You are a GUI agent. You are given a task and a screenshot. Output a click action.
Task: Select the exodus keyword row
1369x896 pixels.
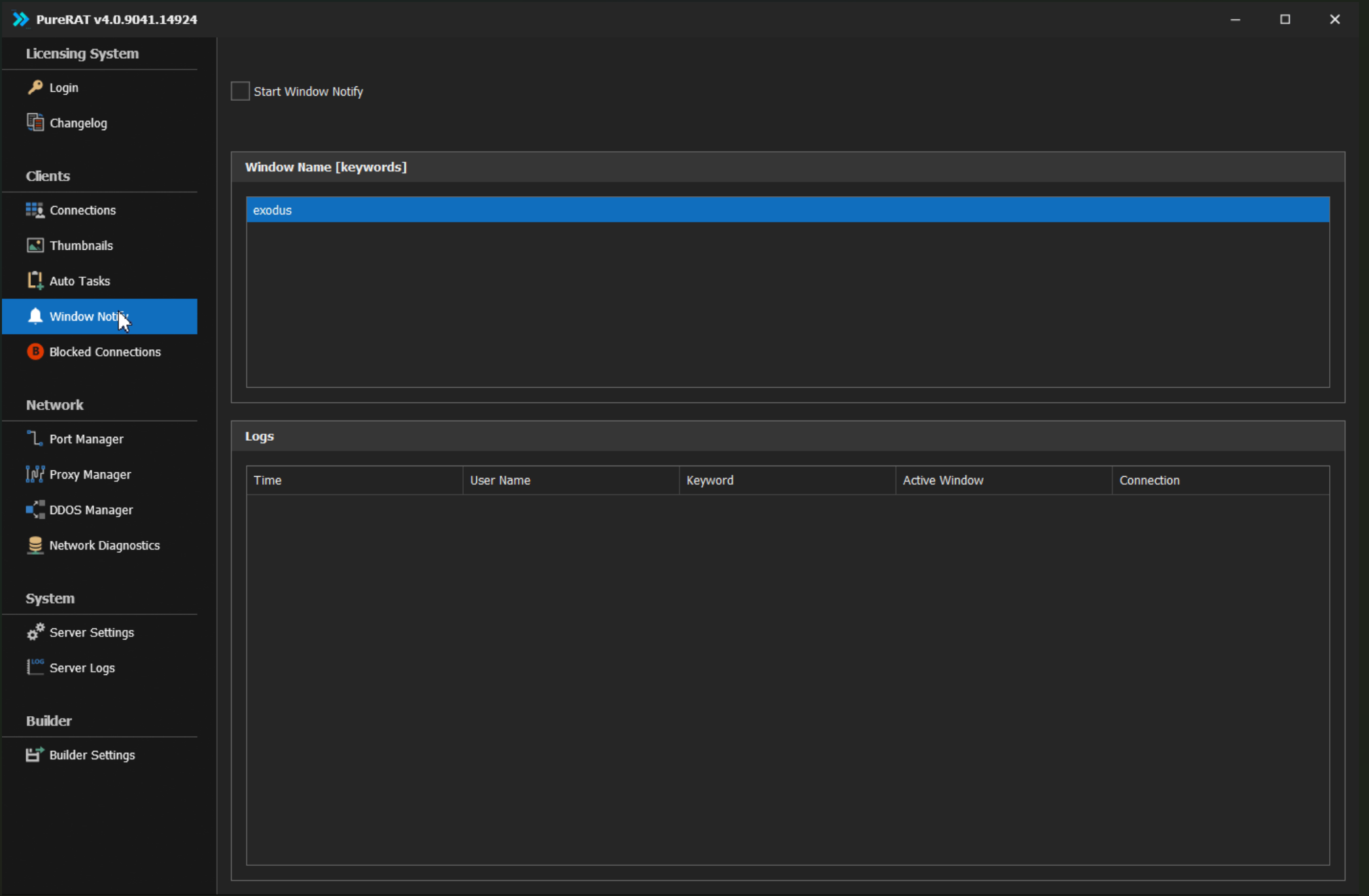pos(788,209)
